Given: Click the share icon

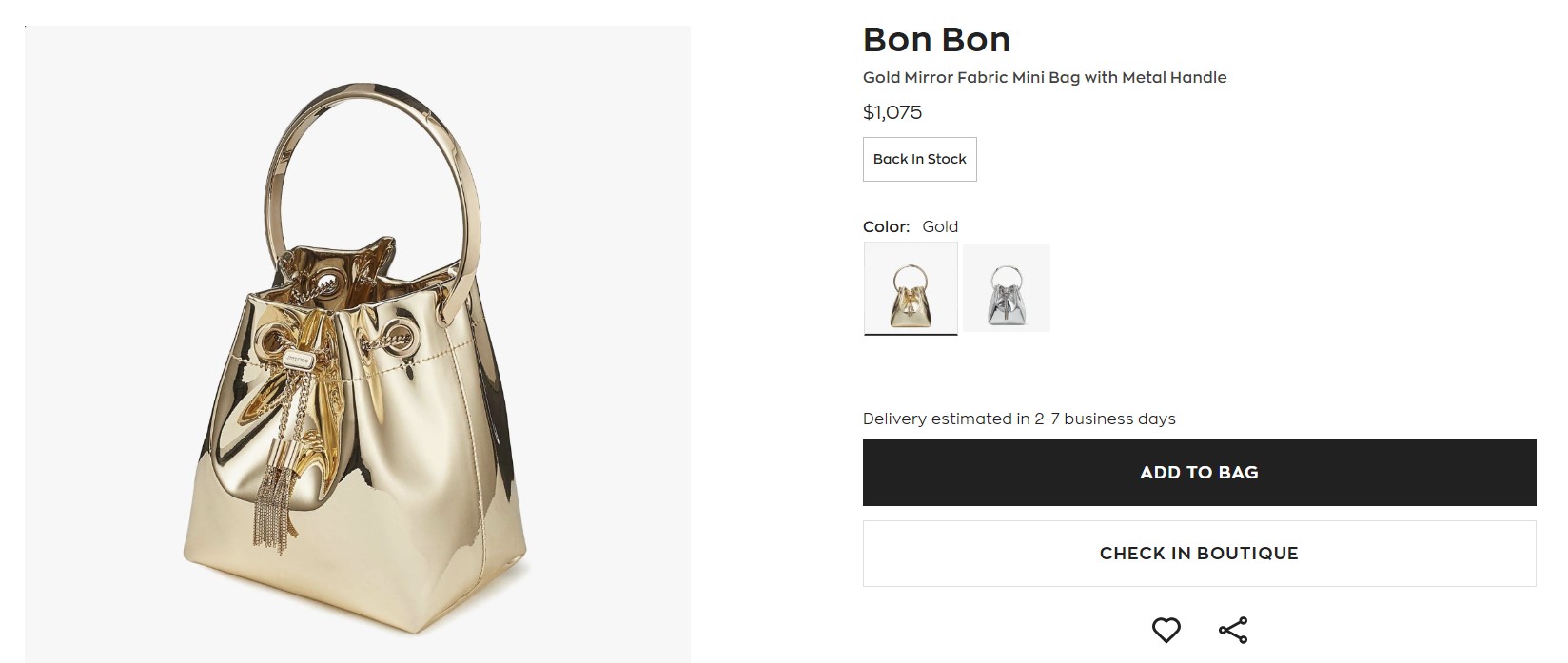Looking at the screenshot, I should [x=1232, y=630].
